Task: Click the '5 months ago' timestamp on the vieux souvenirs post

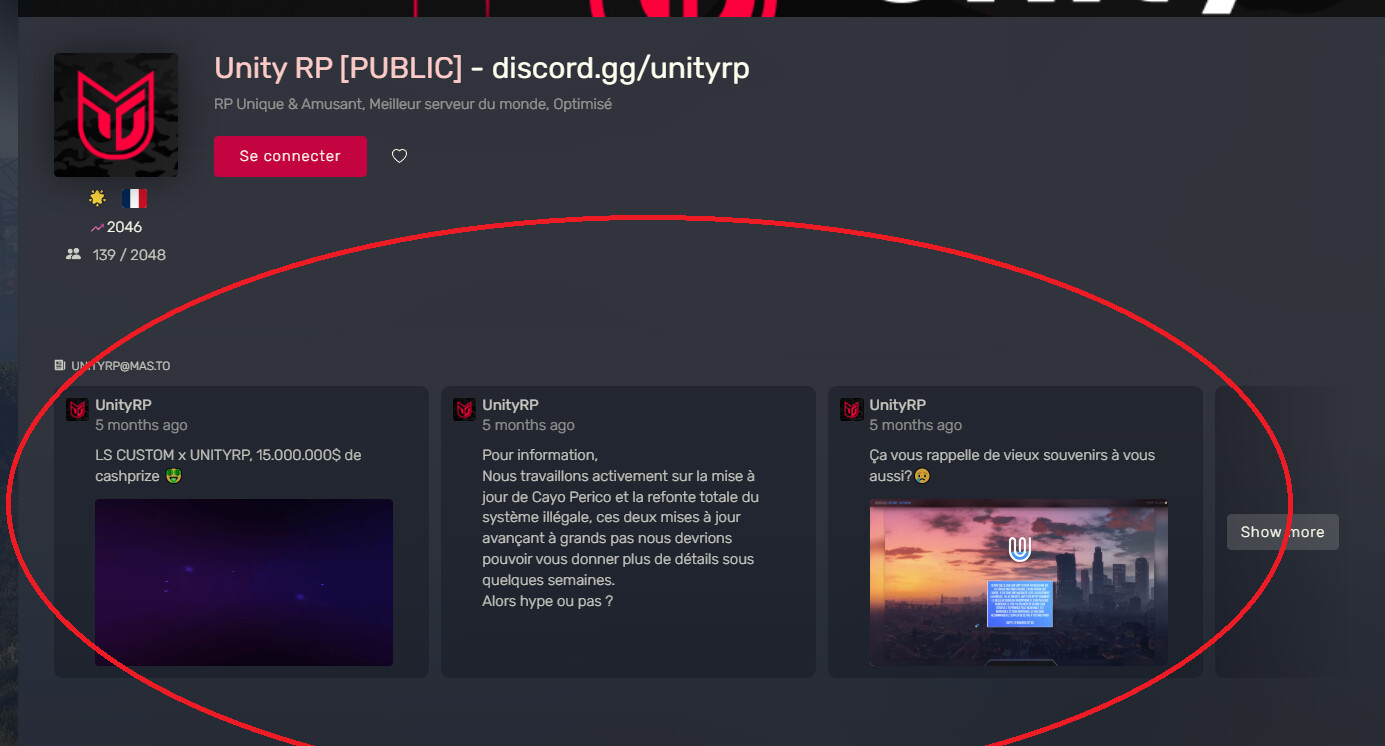Action: (x=915, y=425)
